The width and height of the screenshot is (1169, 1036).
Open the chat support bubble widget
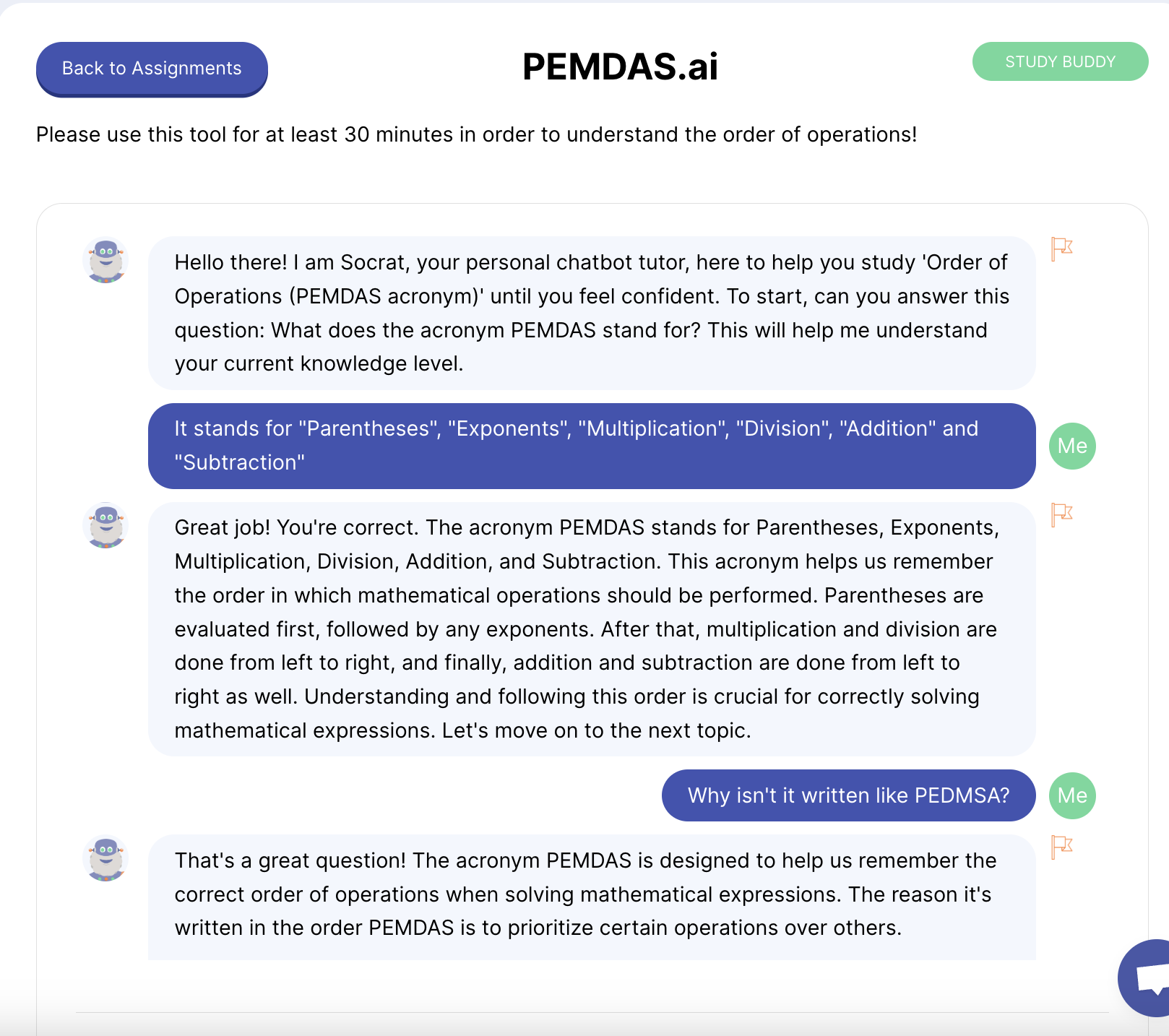1149,978
